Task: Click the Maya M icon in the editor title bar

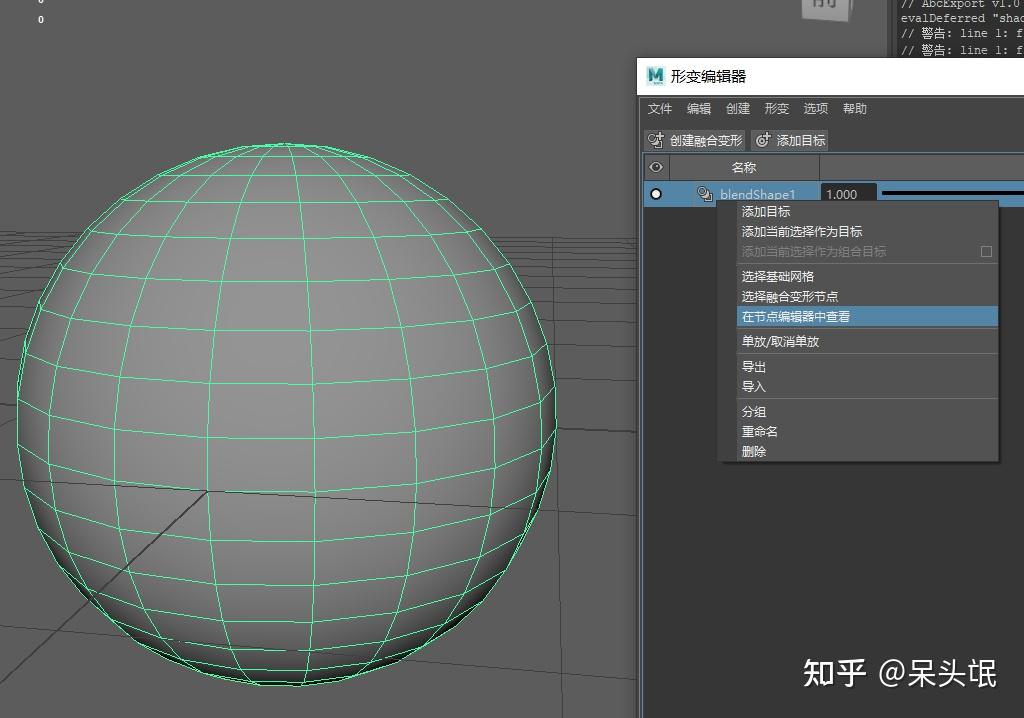Action: (x=657, y=76)
